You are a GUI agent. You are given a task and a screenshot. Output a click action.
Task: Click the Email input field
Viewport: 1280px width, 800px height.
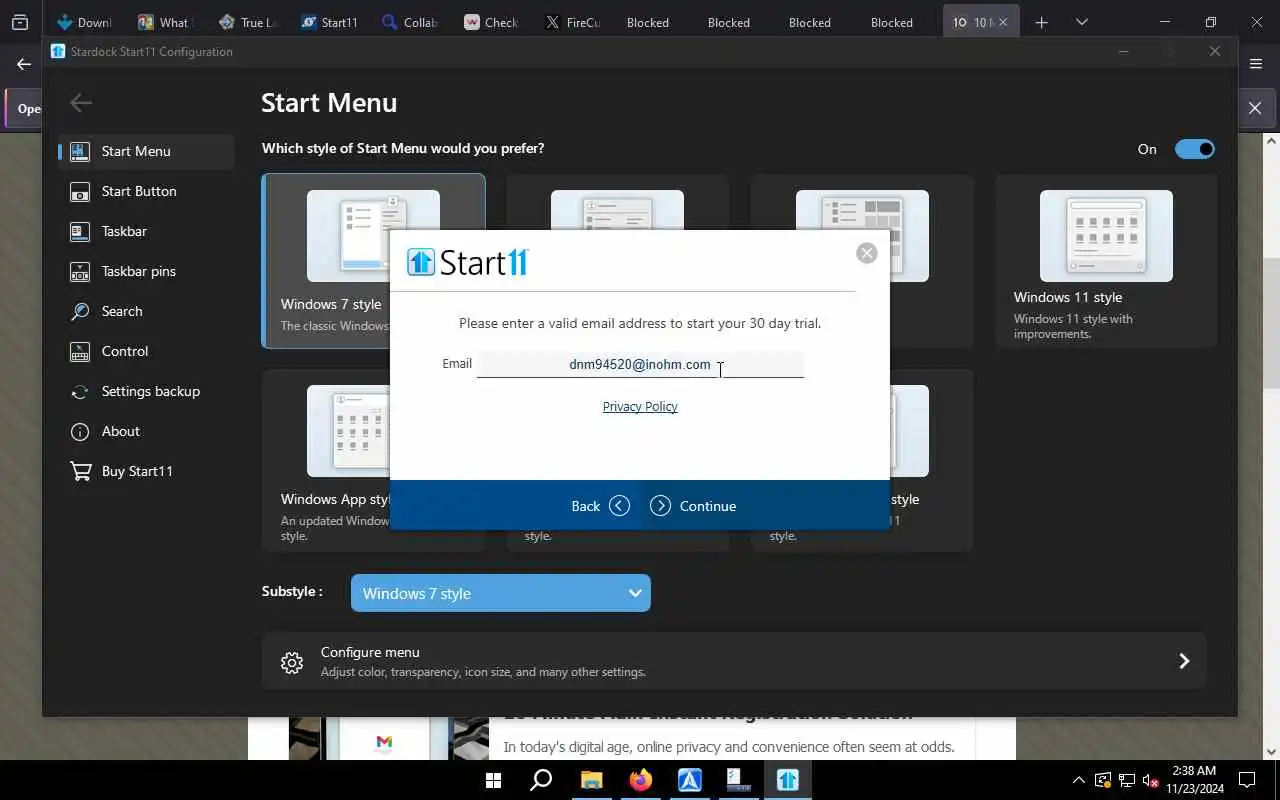640,364
